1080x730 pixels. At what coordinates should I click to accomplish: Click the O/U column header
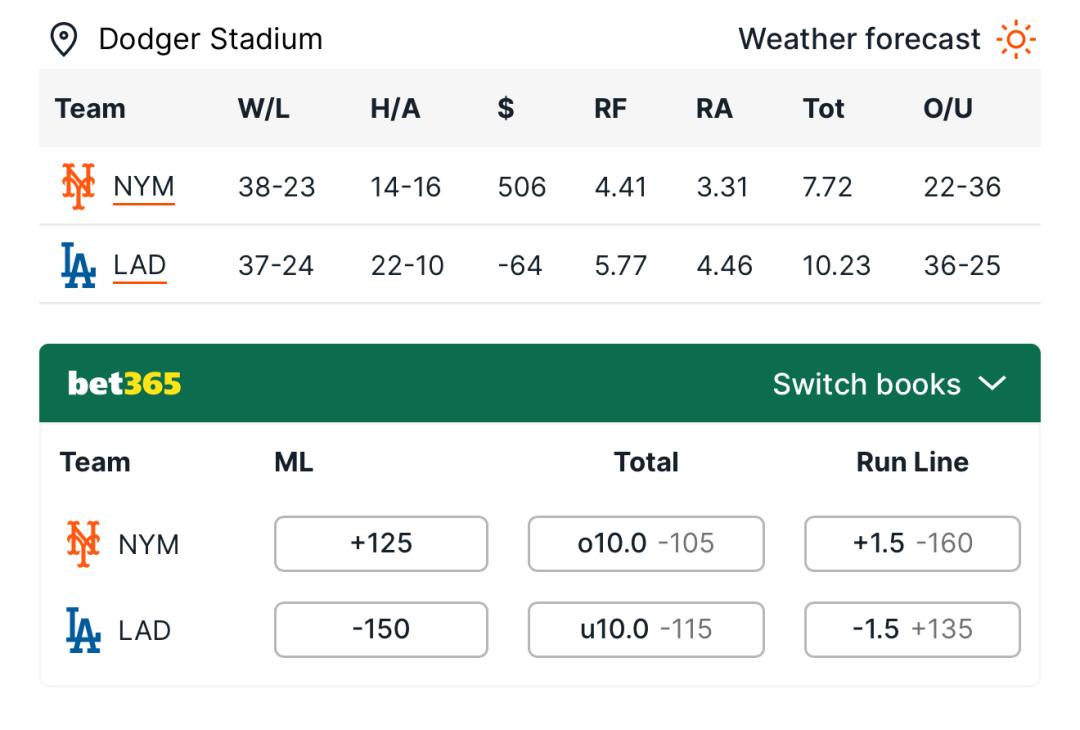click(x=948, y=108)
